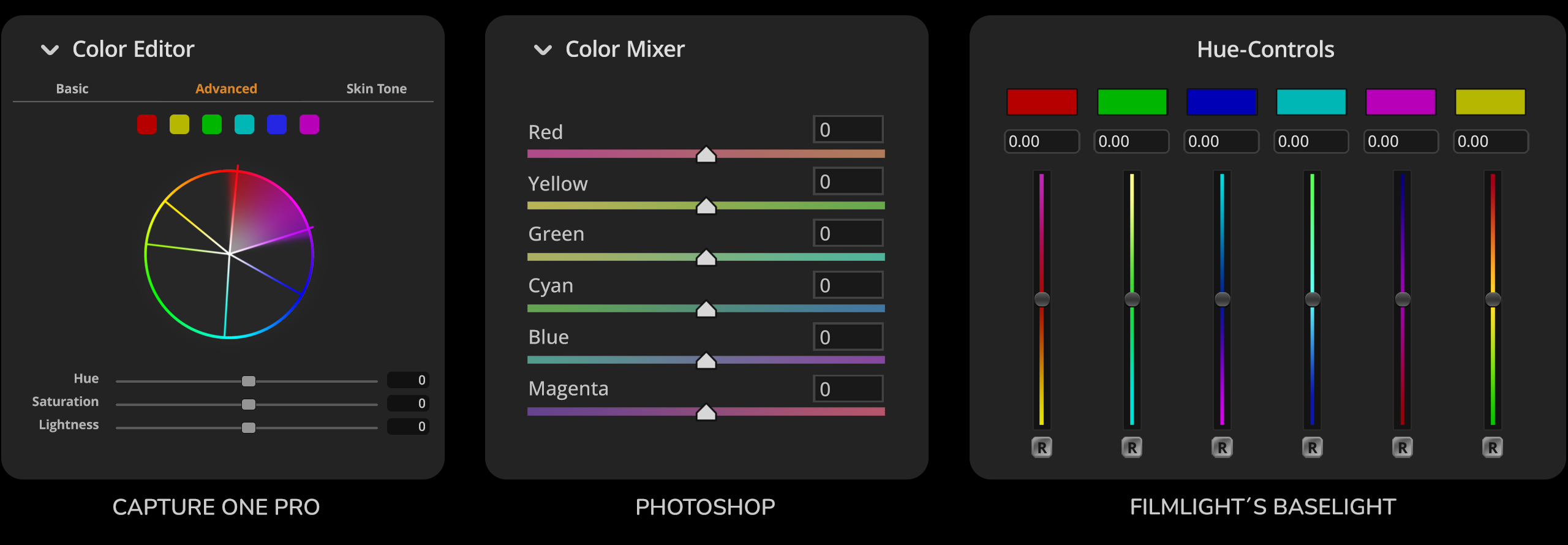Select the magenta swatch in Color Editor
This screenshot has width=1568, height=545.
click(x=309, y=124)
